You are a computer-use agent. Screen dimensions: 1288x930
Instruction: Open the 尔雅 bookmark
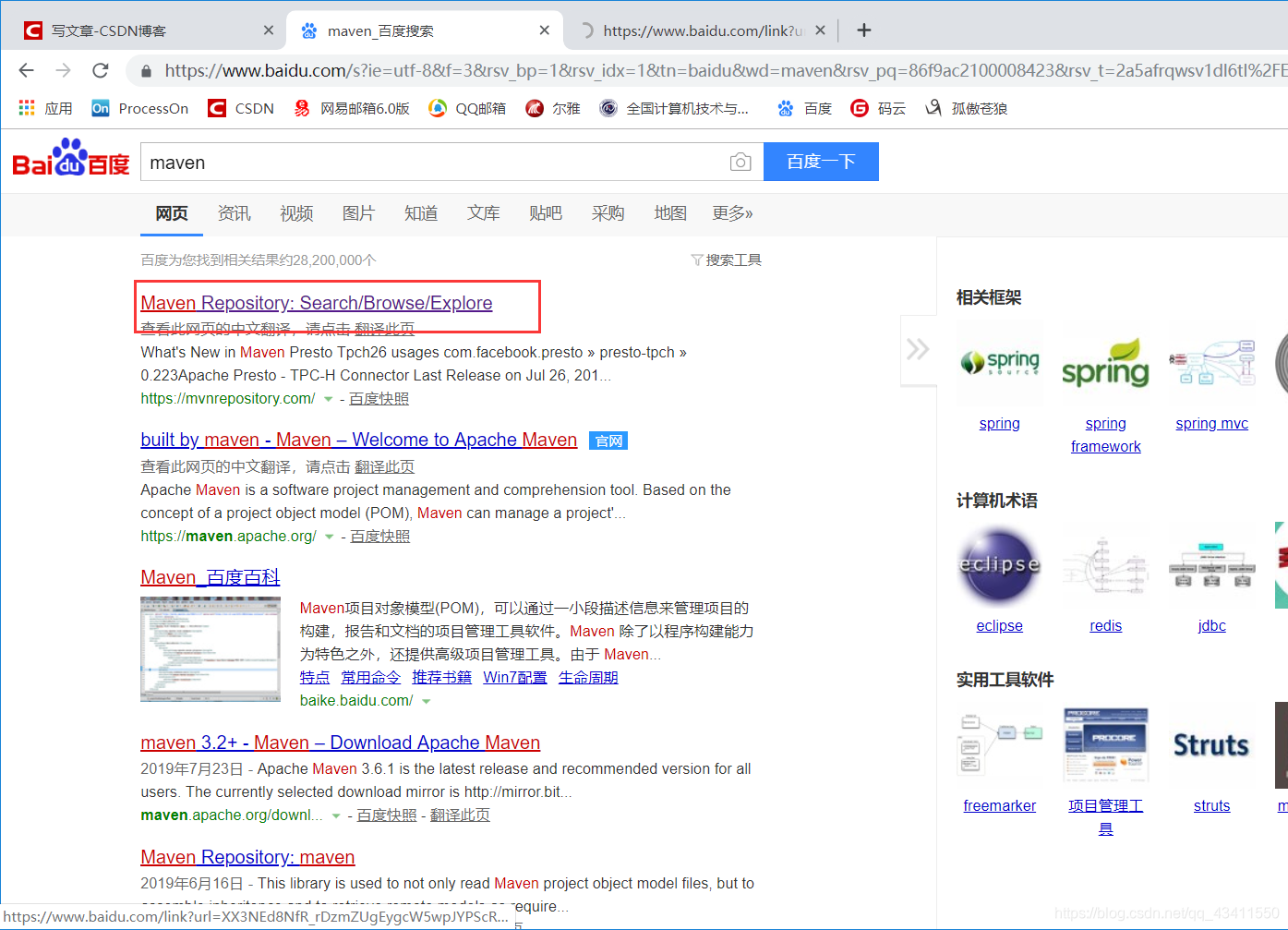(x=552, y=108)
